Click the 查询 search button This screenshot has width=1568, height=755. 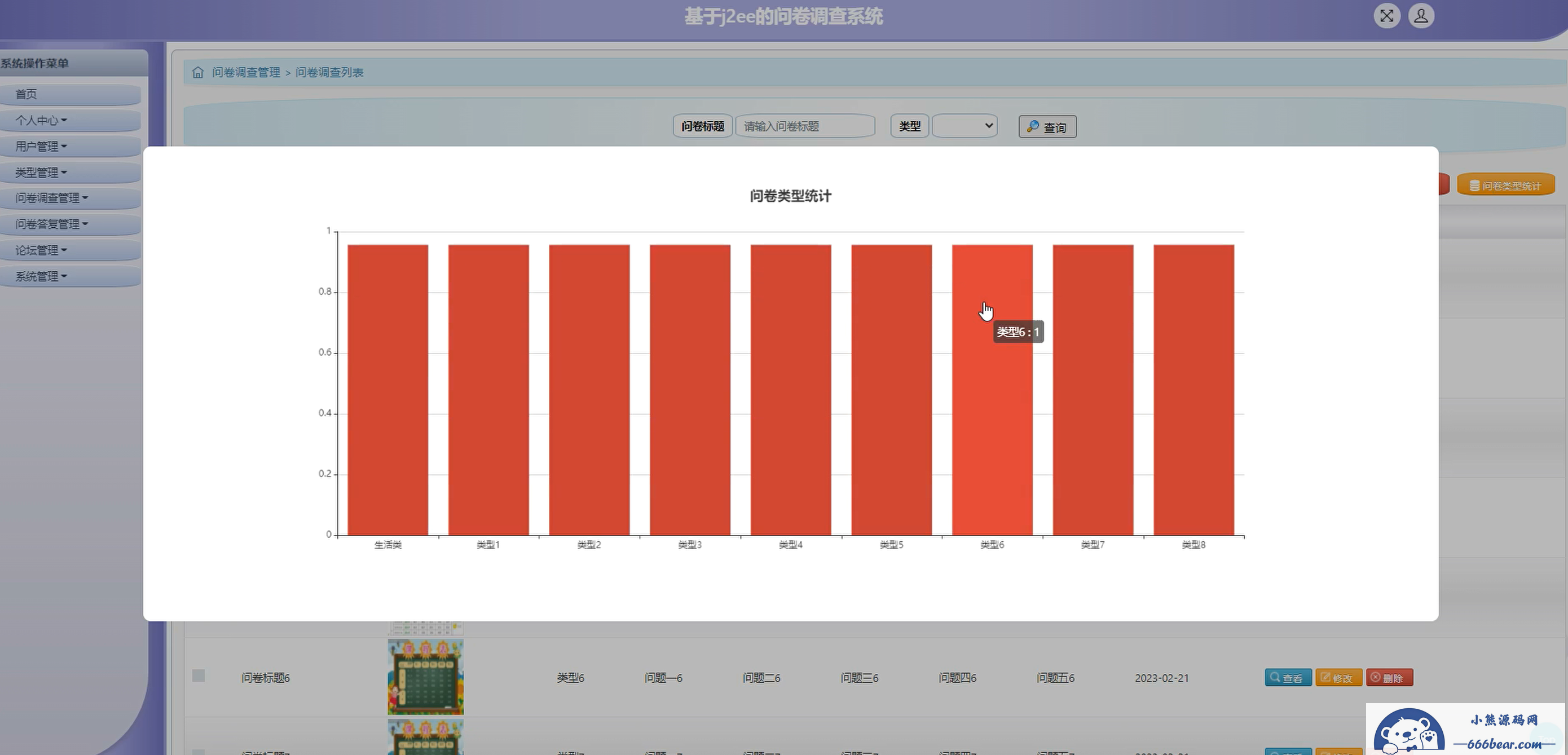click(1047, 126)
